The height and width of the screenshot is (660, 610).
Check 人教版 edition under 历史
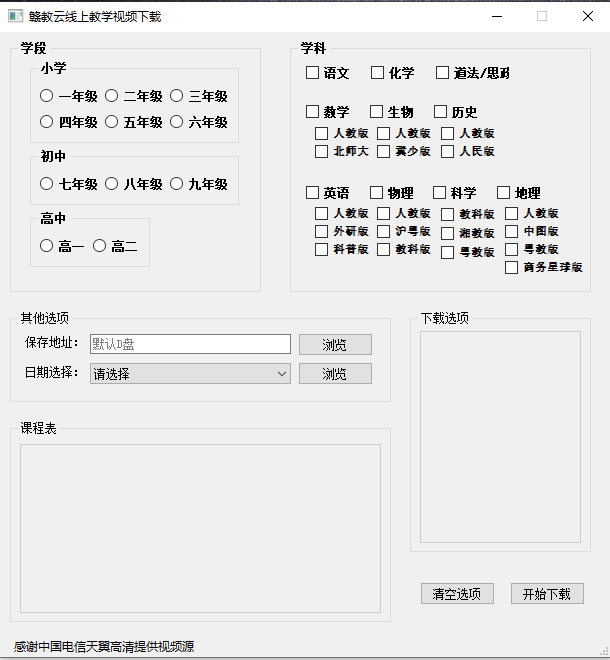point(447,133)
